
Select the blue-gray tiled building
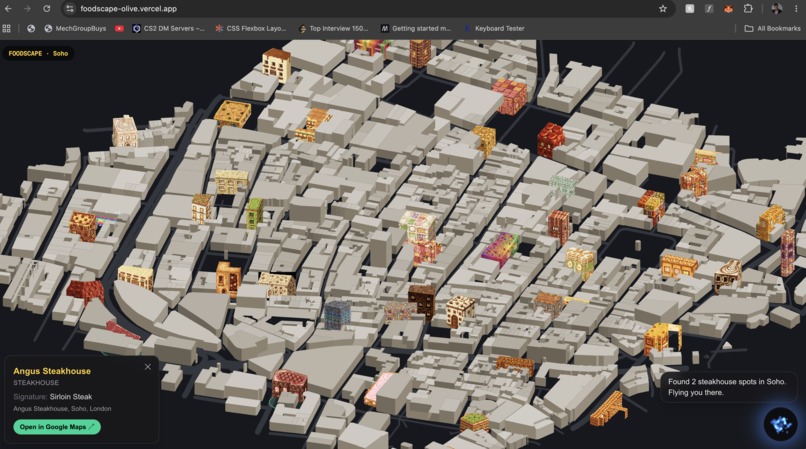[x=337, y=314]
